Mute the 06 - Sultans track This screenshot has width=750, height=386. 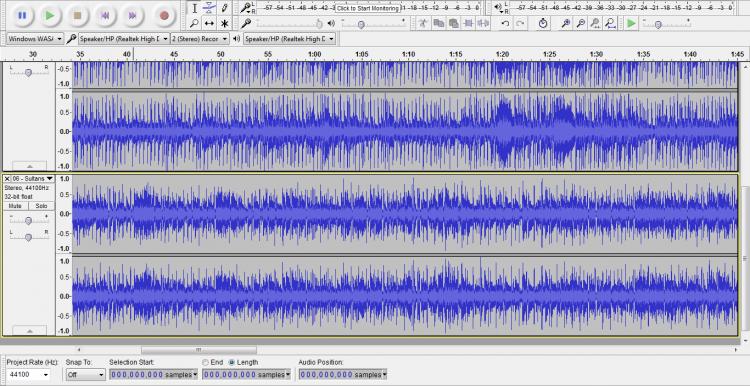pyautogui.click(x=15, y=206)
